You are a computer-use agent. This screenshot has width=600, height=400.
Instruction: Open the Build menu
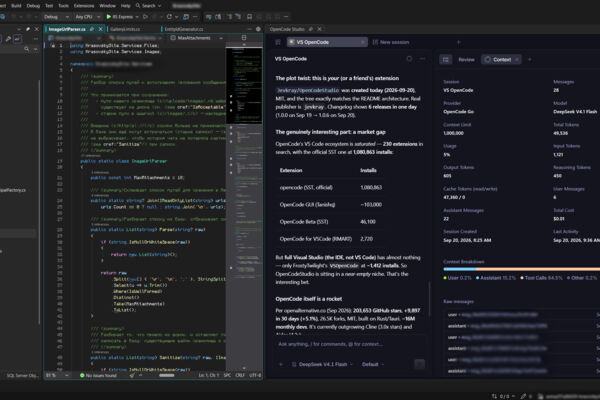click(x=16, y=6)
